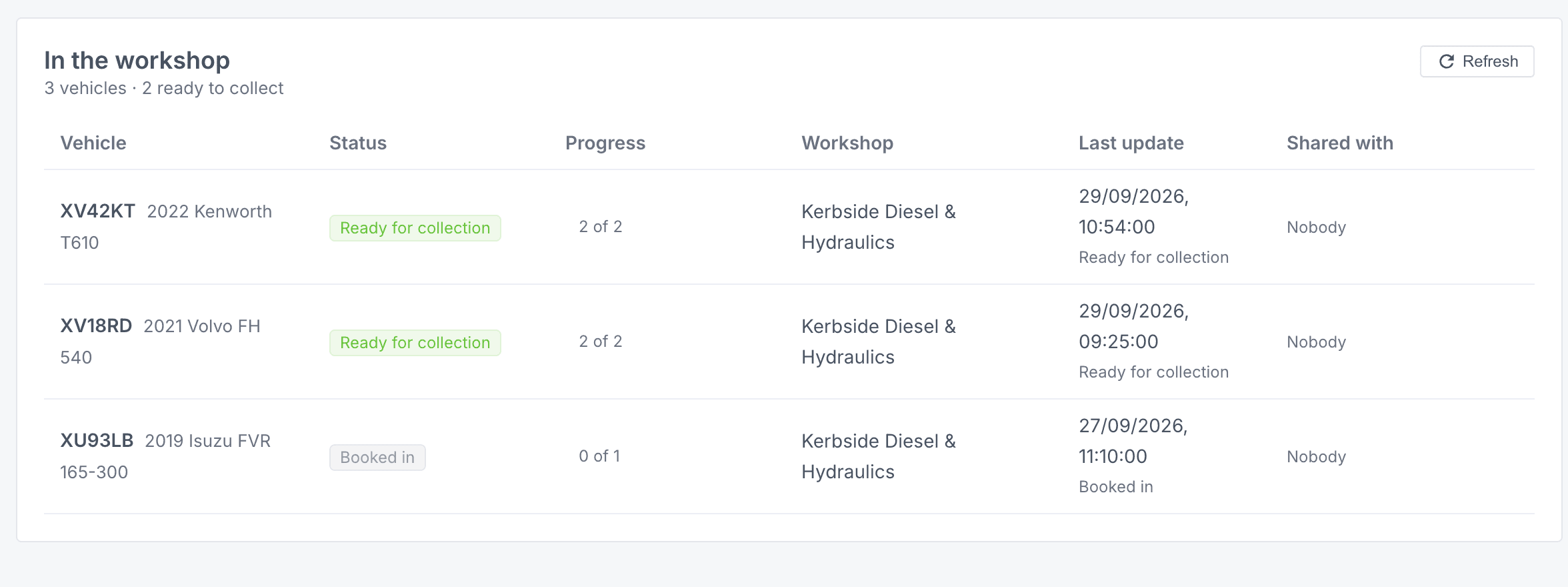This screenshot has height=587, width=1568.
Task: Click Nobody in the XV42KT row
Action: [x=1316, y=227]
